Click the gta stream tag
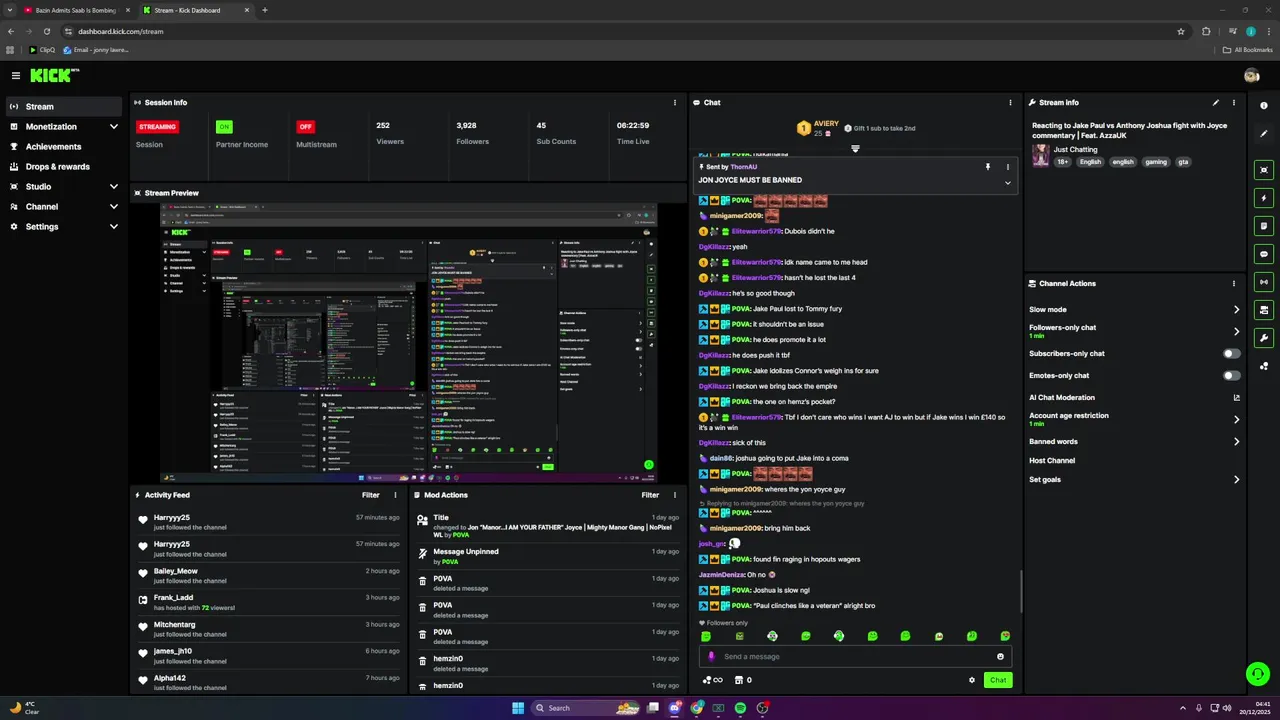This screenshot has width=1280, height=720. coord(1183,161)
